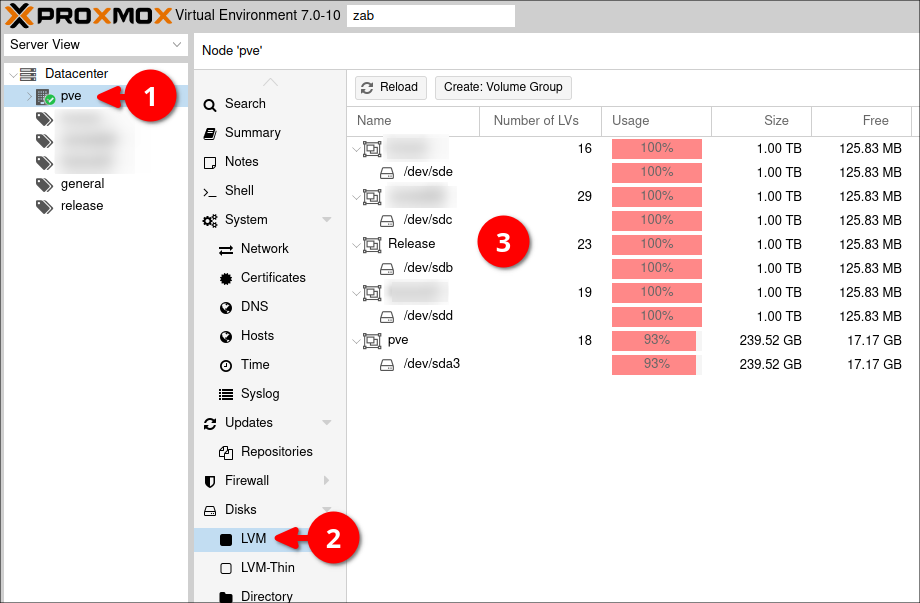920x603 pixels.
Task: Click the tag icon next to general
Action: click(x=44, y=184)
